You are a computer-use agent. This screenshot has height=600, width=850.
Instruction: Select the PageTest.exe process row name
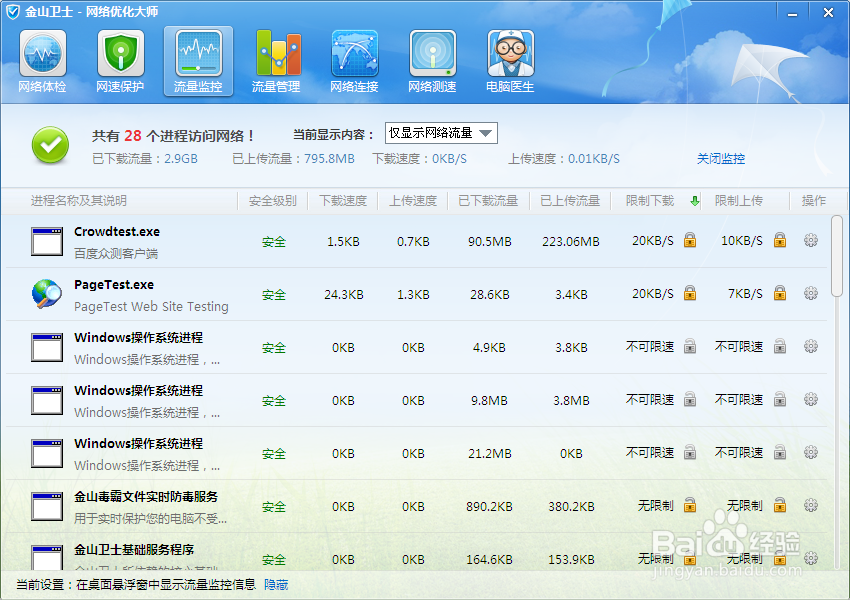tap(114, 285)
